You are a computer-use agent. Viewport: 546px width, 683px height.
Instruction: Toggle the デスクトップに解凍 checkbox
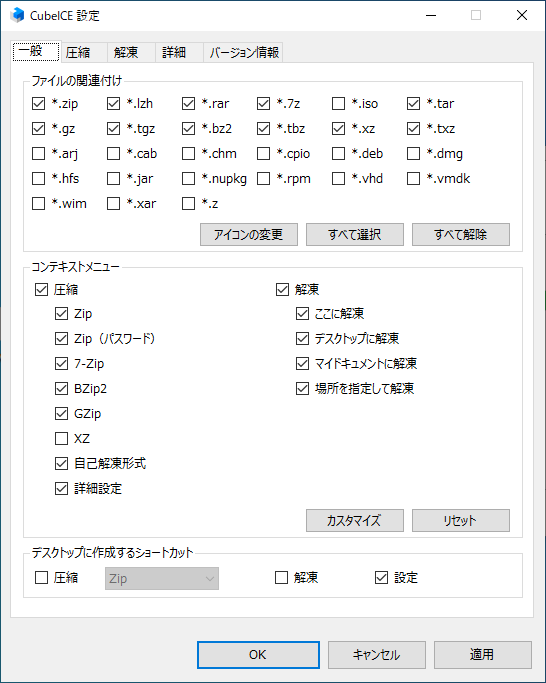[x=302, y=338]
